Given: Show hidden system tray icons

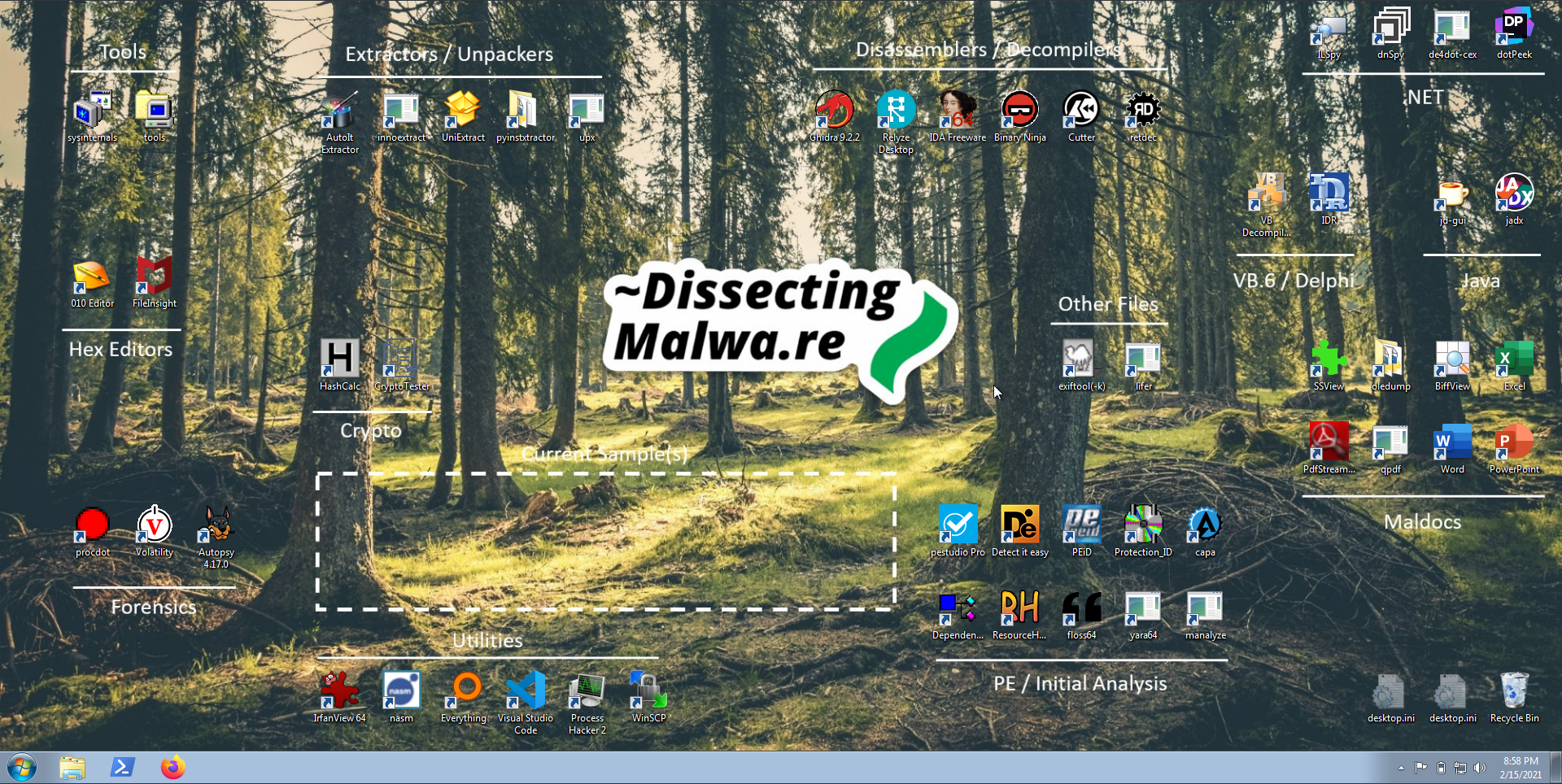Looking at the screenshot, I should pos(1401,768).
